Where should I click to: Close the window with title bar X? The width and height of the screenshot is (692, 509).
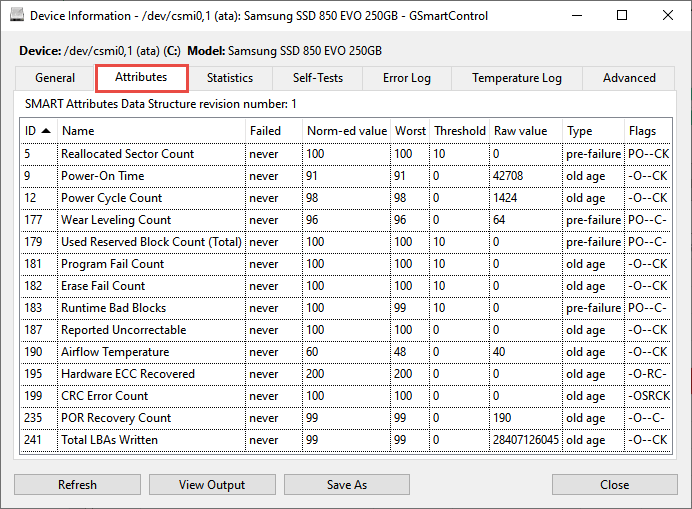(x=668, y=15)
